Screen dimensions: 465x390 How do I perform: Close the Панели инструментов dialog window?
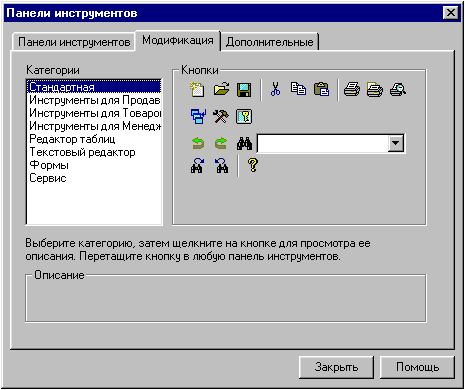[x=450, y=13]
